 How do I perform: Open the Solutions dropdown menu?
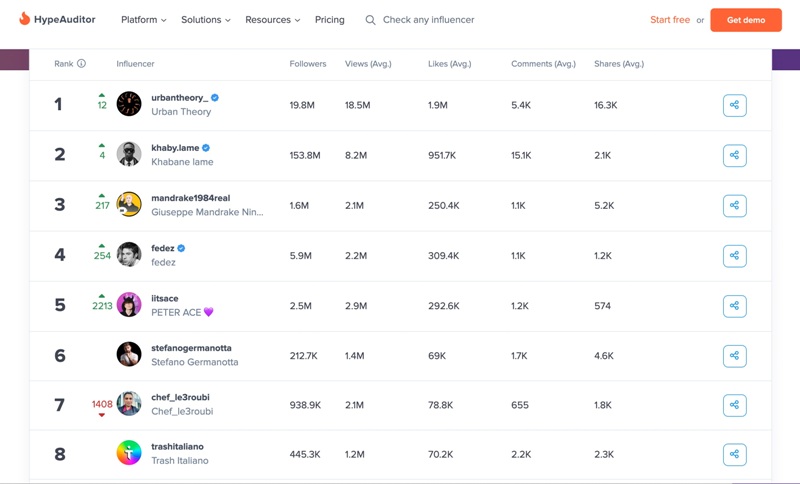(205, 20)
